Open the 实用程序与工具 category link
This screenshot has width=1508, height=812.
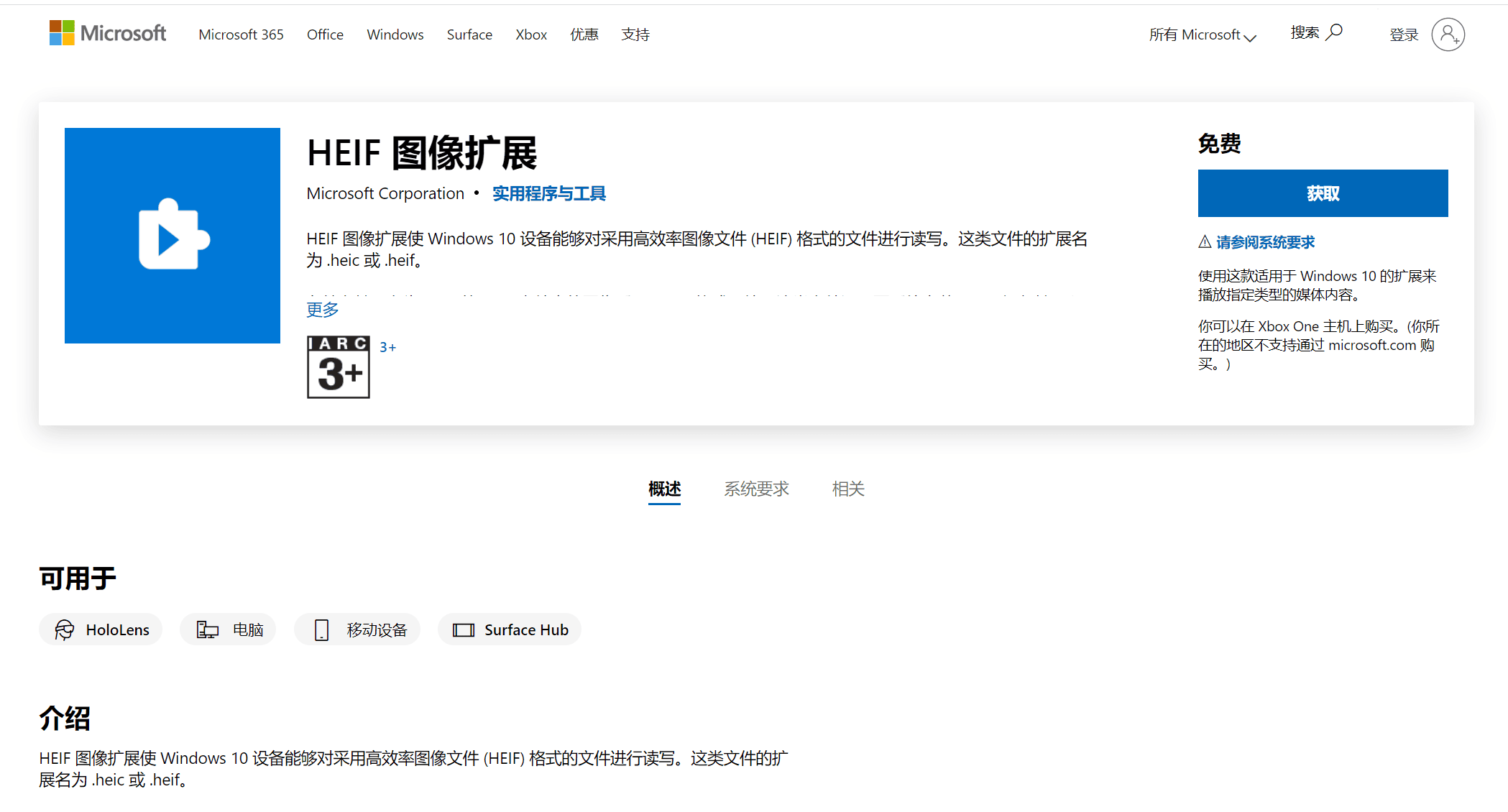[x=548, y=193]
